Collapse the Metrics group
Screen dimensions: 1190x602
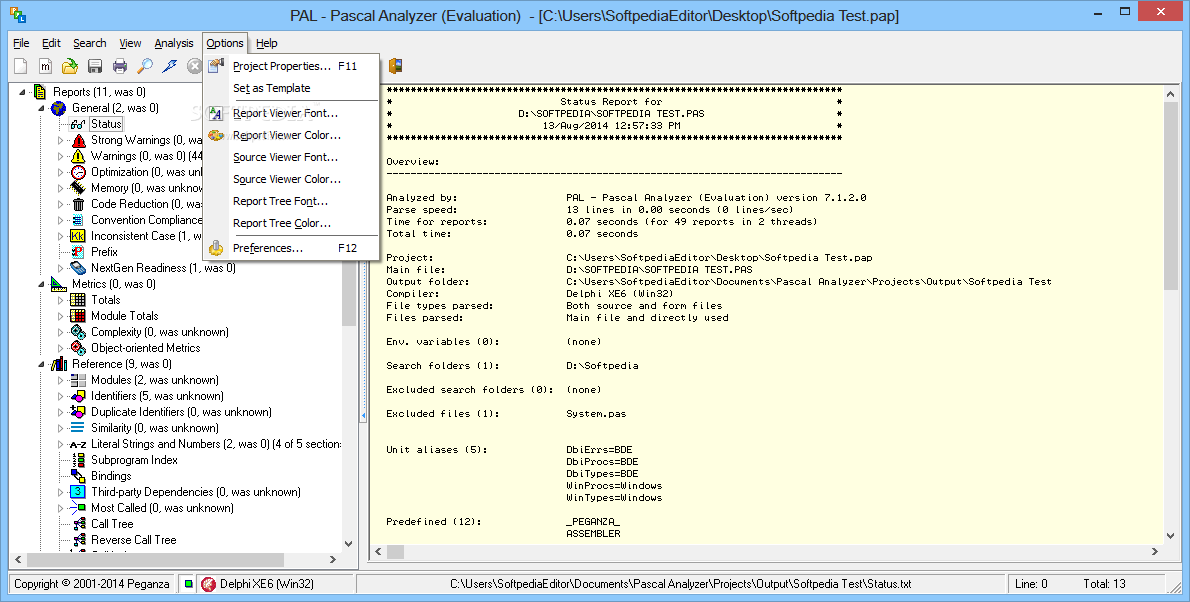coord(42,284)
